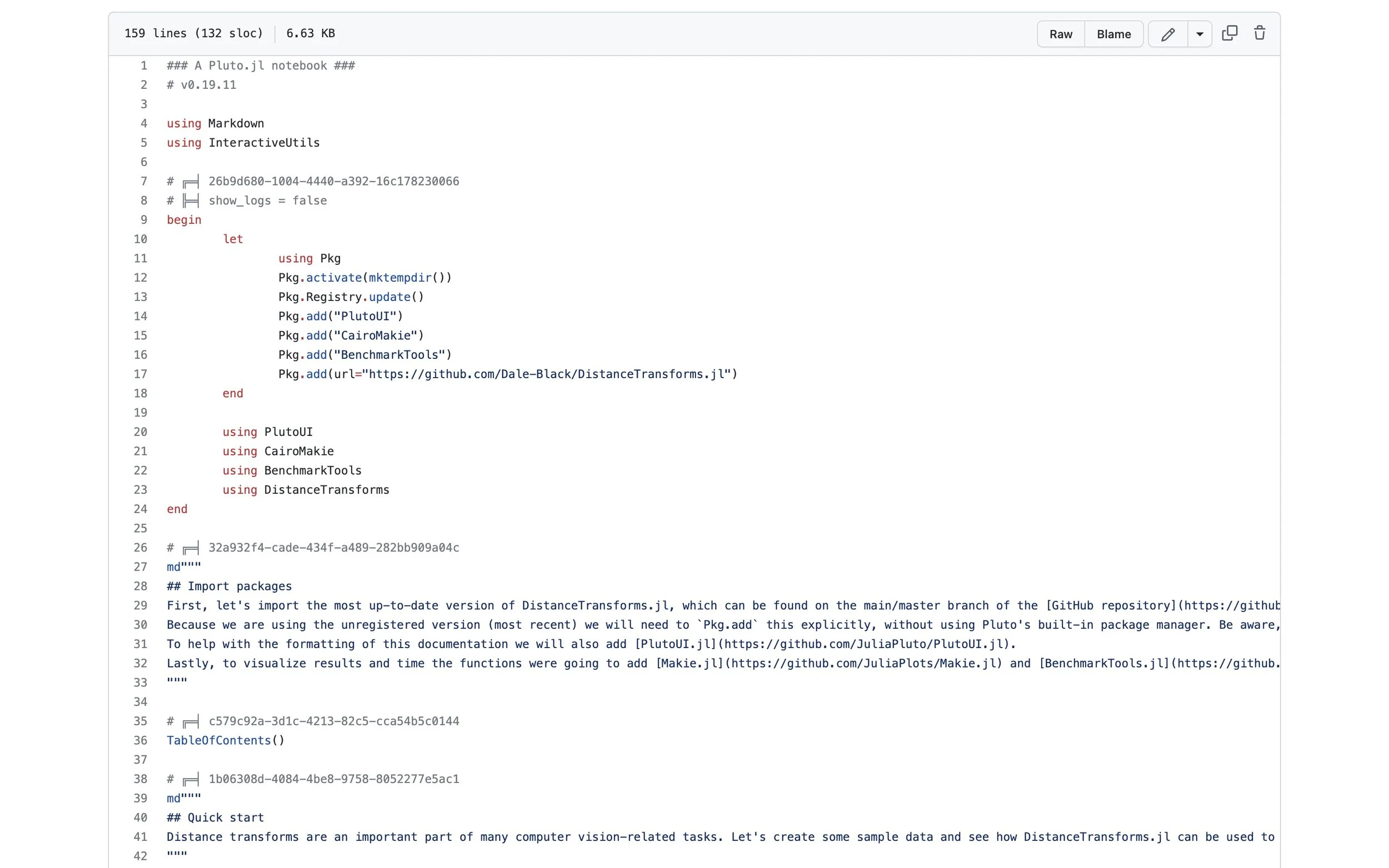Image resolution: width=1389 pixels, height=868 pixels.
Task: Click the 'show_logs = false' comment
Action: (x=268, y=201)
